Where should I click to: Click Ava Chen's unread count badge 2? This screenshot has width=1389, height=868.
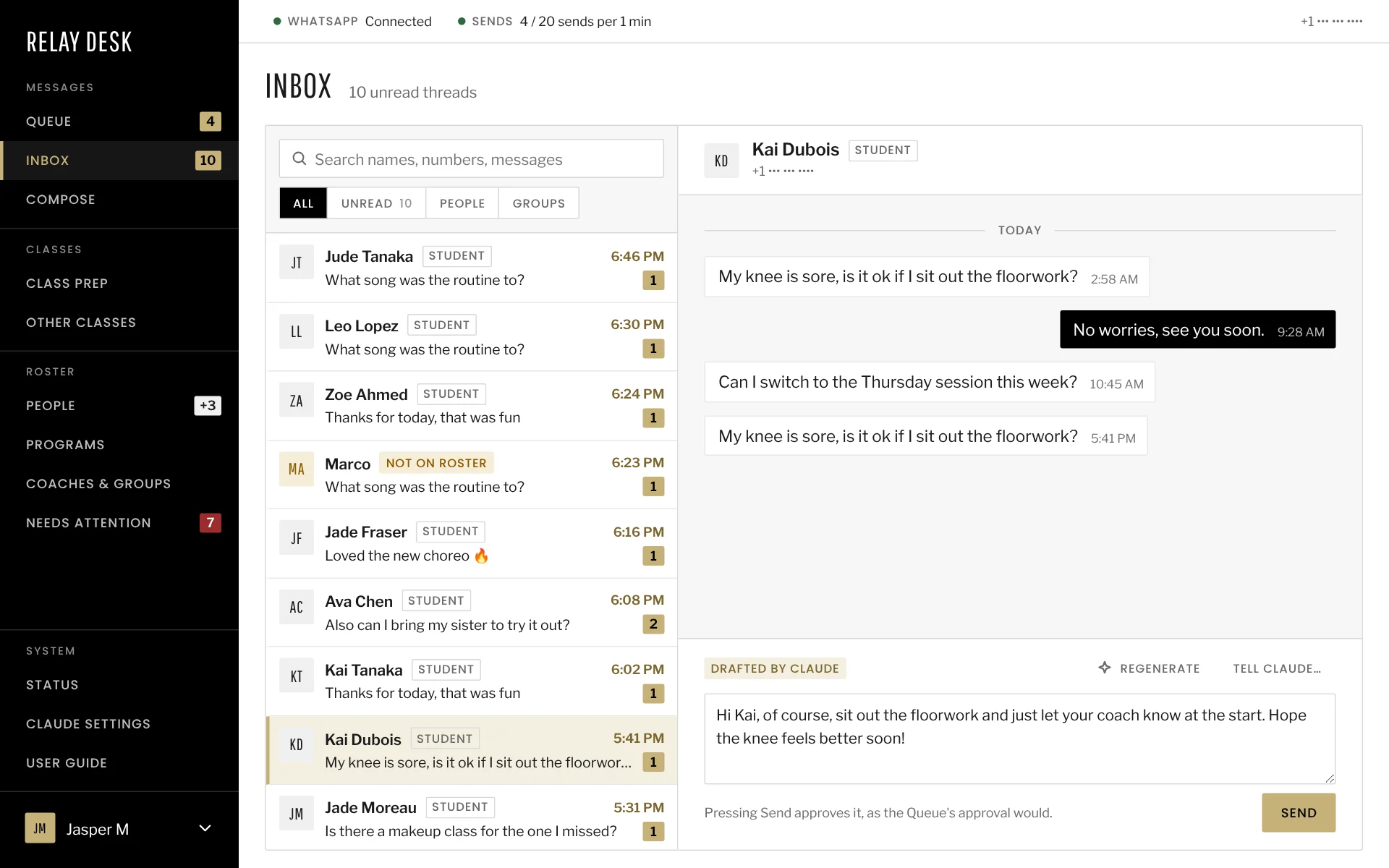(653, 624)
